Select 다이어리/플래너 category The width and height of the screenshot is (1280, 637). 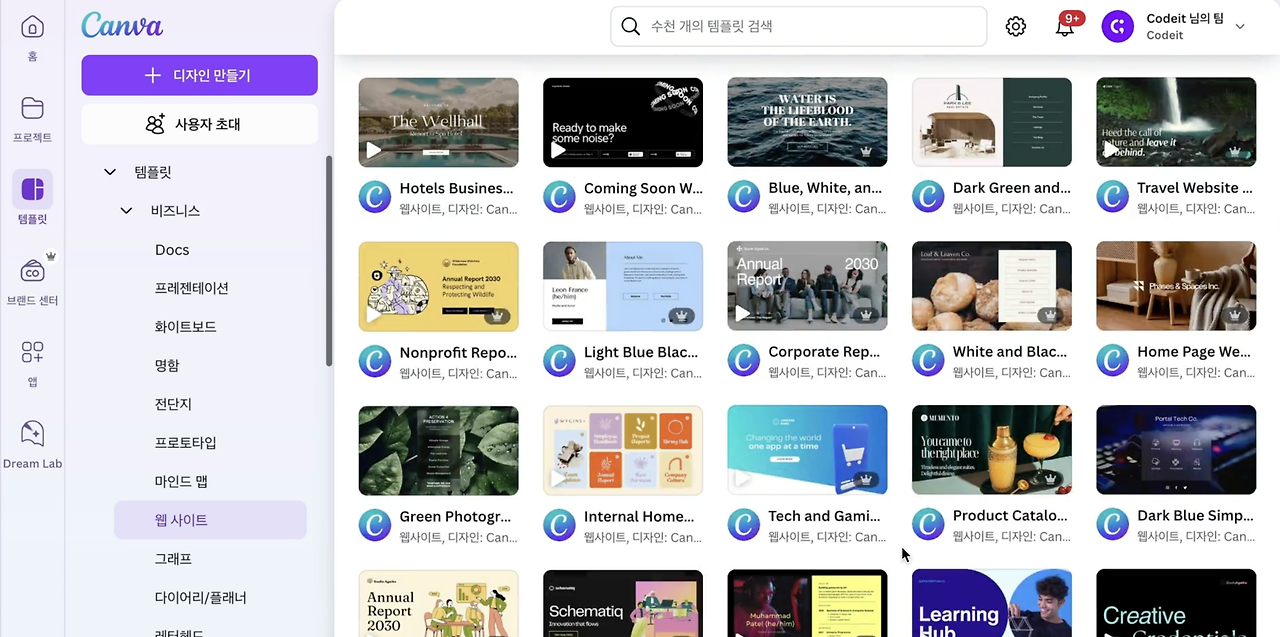pos(200,598)
